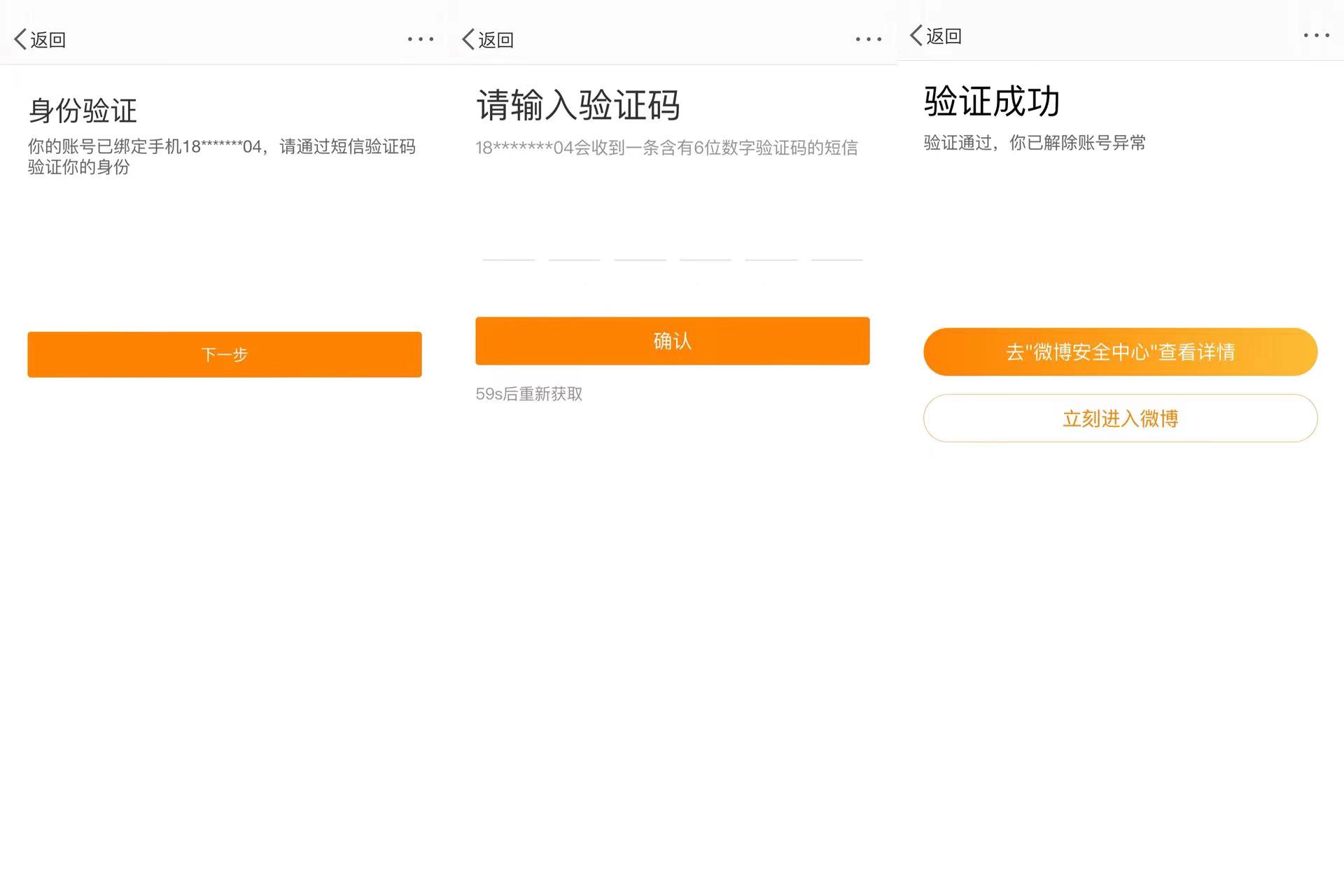The height and width of the screenshot is (896, 1344).
Task: Open more options dots on 请输入验证码 screen
Action: coord(868,39)
